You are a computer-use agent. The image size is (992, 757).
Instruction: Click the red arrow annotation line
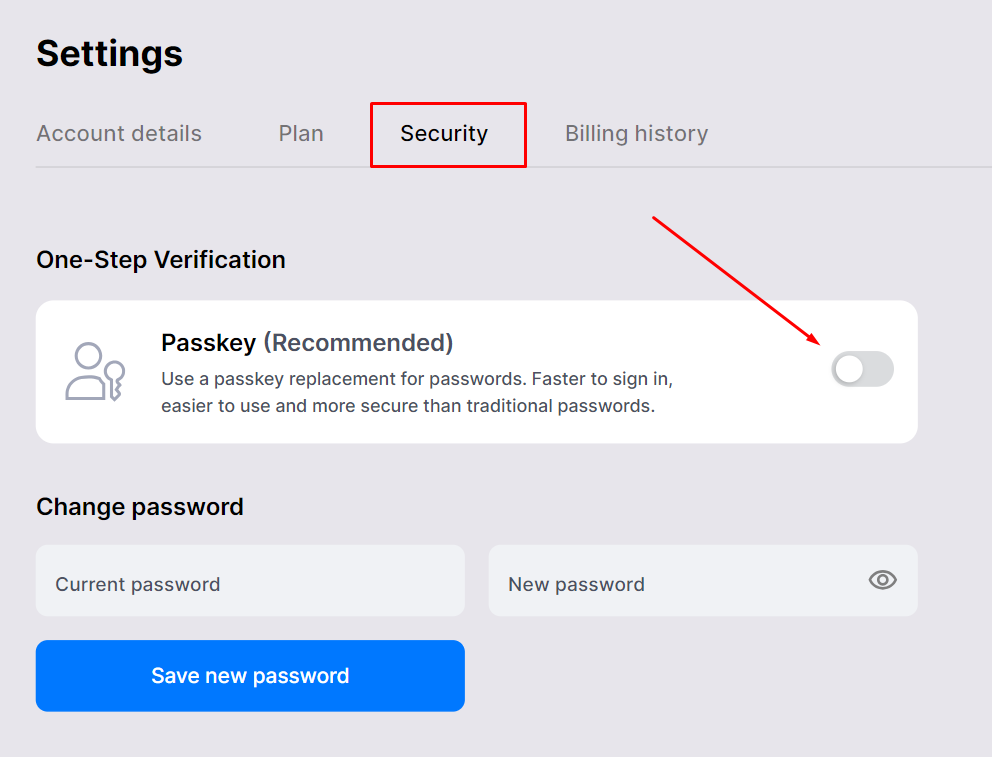click(x=736, y=281)
